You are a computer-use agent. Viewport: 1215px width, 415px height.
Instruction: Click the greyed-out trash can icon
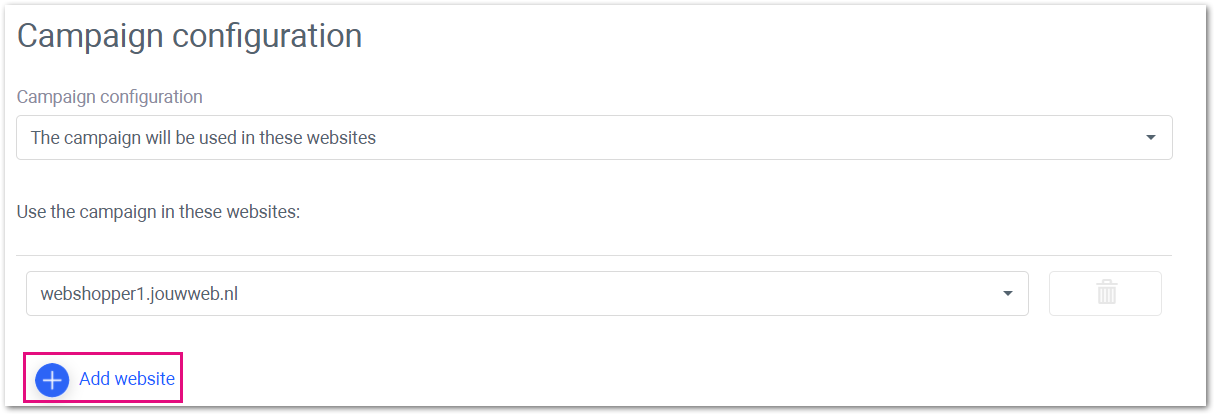point(1106,293)
